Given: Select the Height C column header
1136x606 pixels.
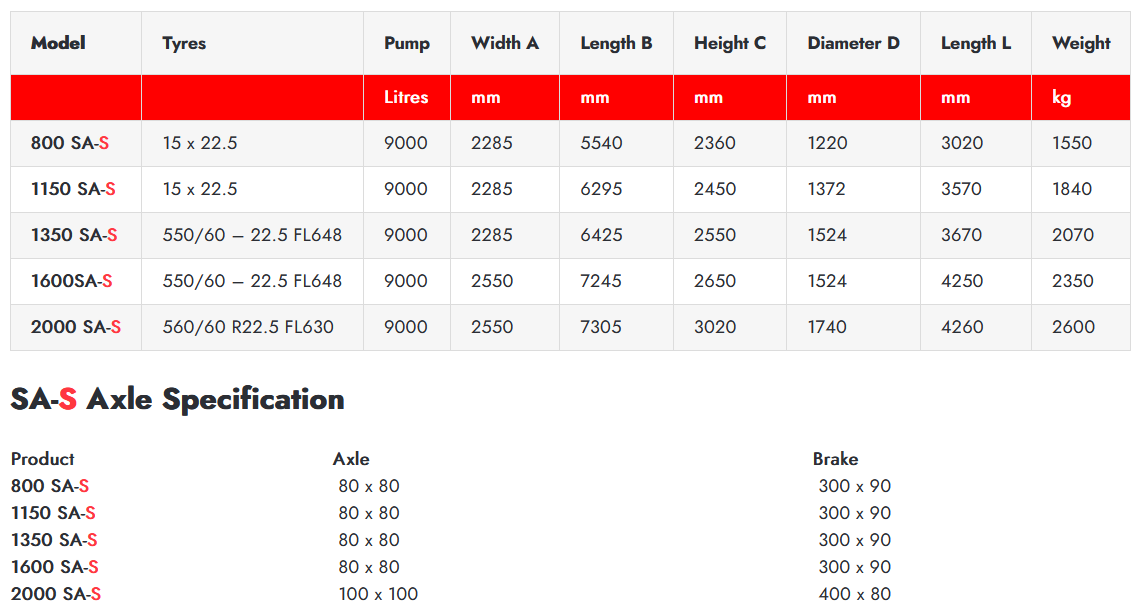Looking at the screenshot, I should 730,43.
